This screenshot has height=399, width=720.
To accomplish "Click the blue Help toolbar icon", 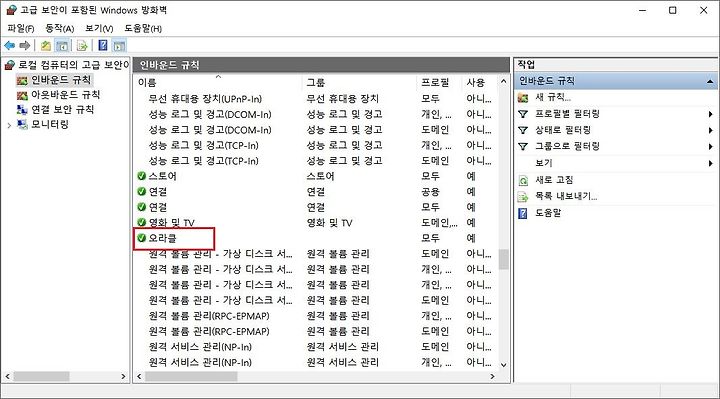I will coord(103,45).
